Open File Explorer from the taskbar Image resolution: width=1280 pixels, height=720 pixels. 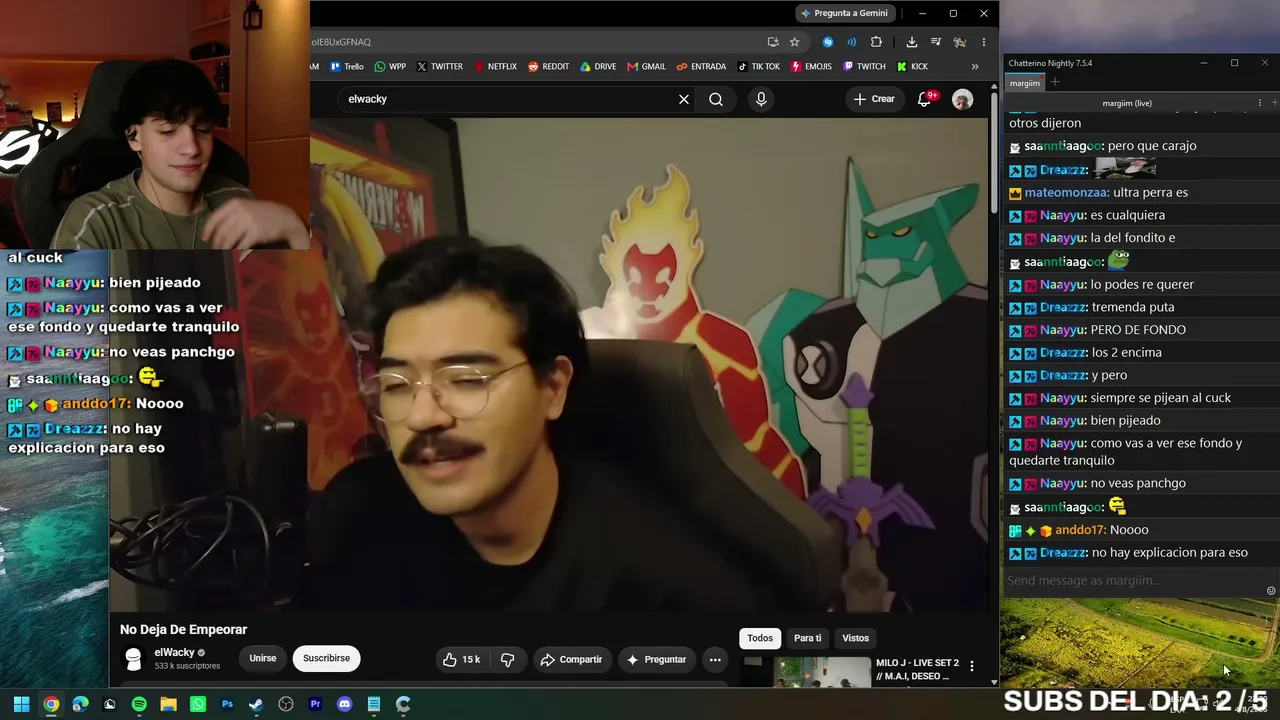pyautogui.click(x=168, y=704)
